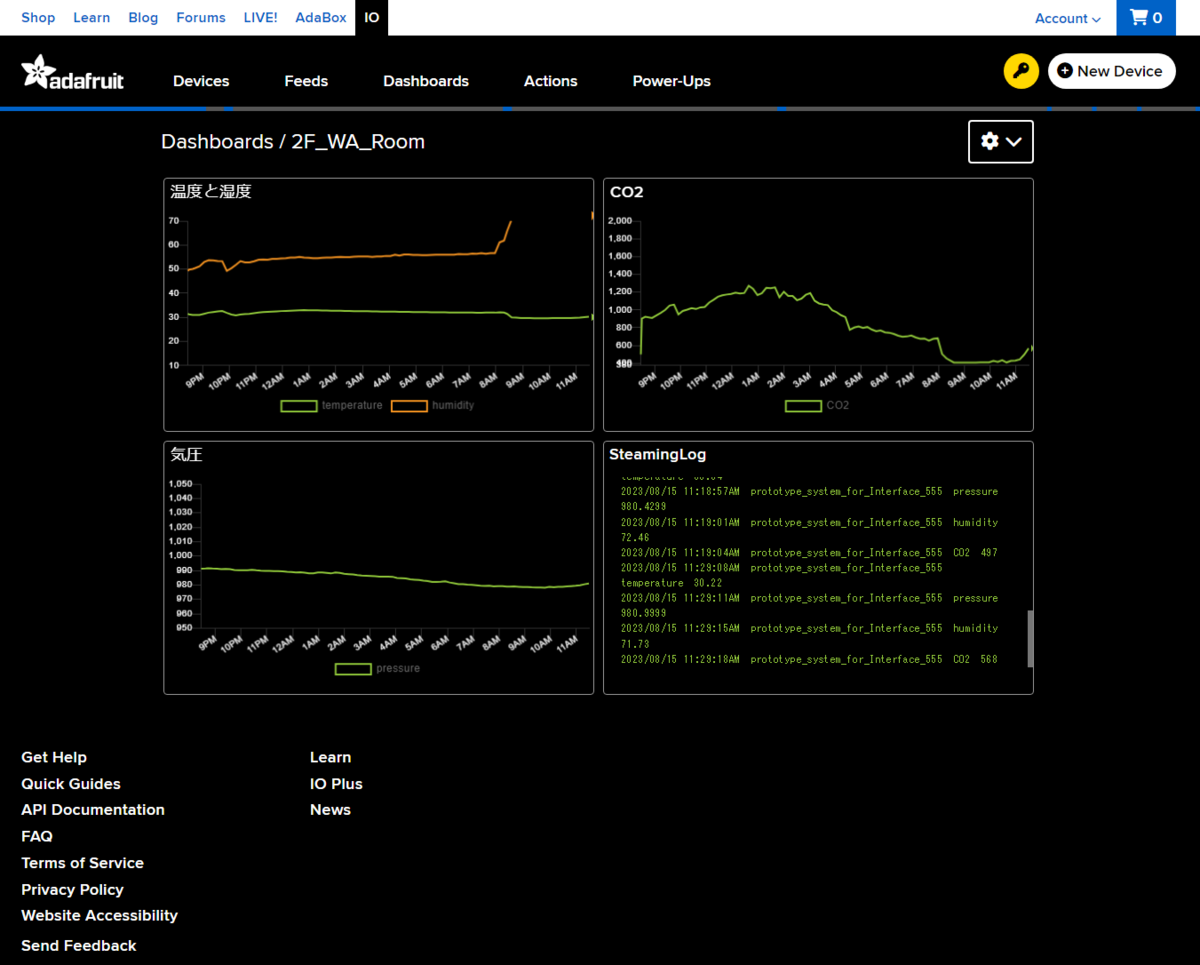Click the 温度と湿度 chart title
This screenshot has height=965, width=1200.
pyautogui.click(x=211, y=191)
